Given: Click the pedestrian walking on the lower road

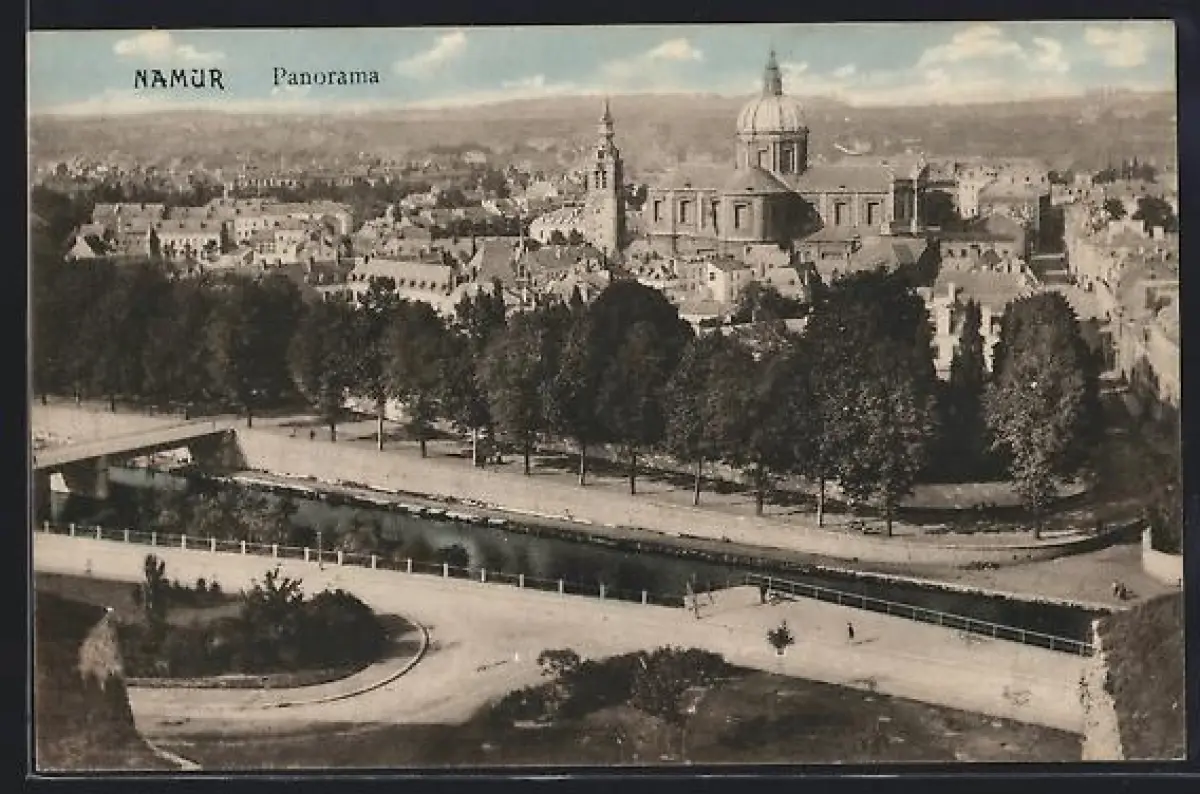Looking at the screenshot, I should [x=850, y=631].
